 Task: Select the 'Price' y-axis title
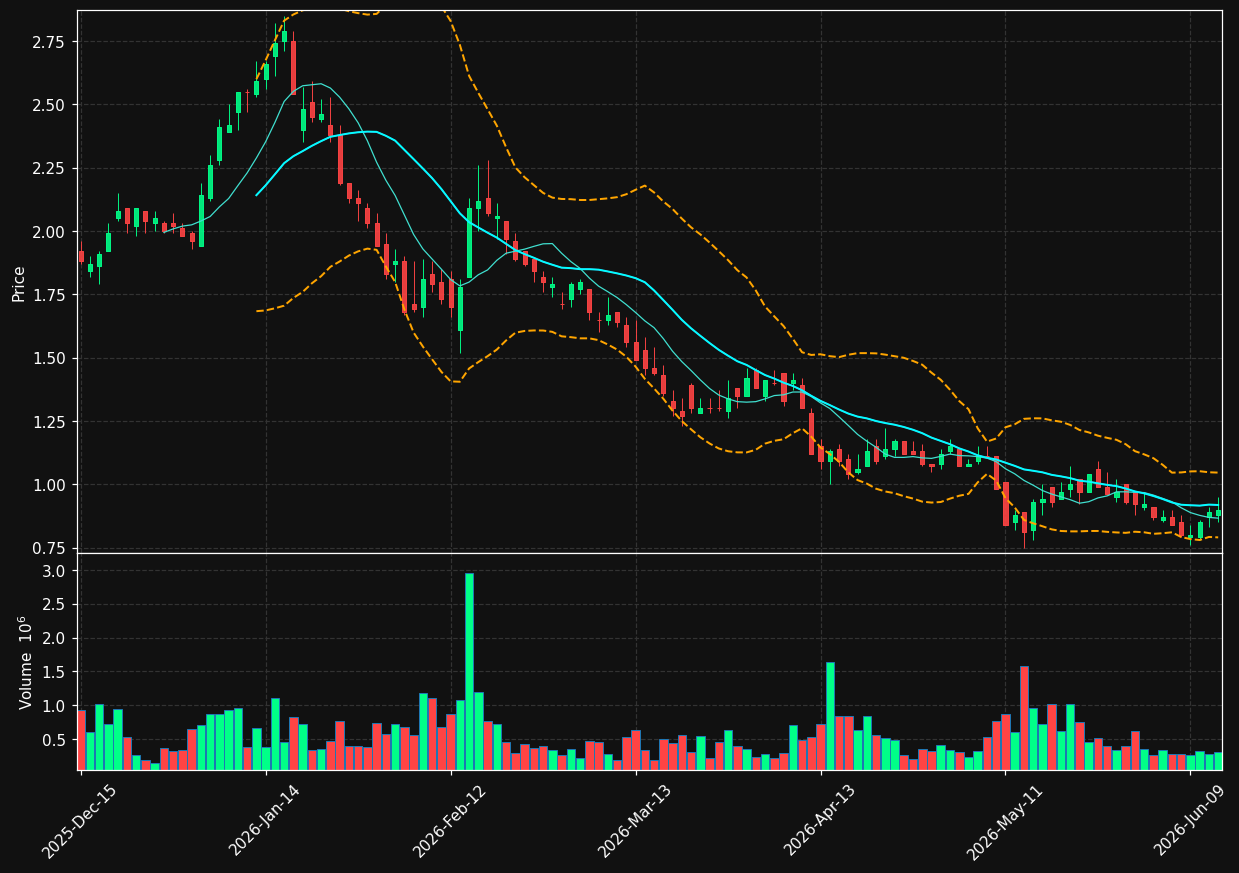(x=19, y=283)
